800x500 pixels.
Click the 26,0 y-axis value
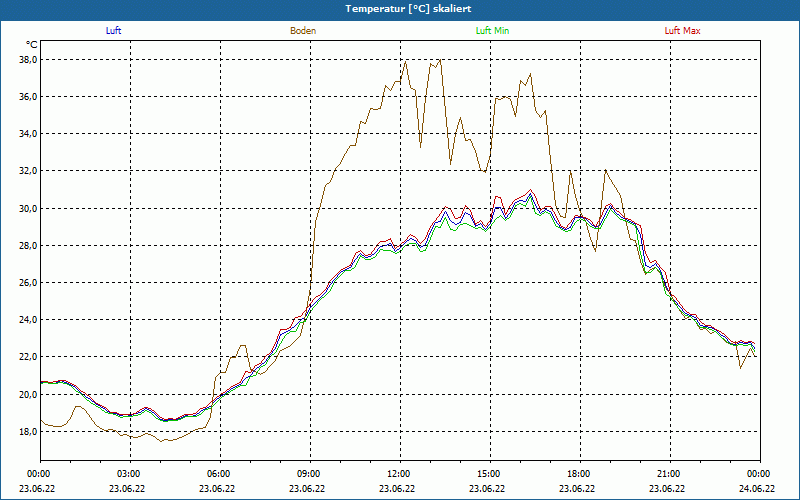coord(27,283)
